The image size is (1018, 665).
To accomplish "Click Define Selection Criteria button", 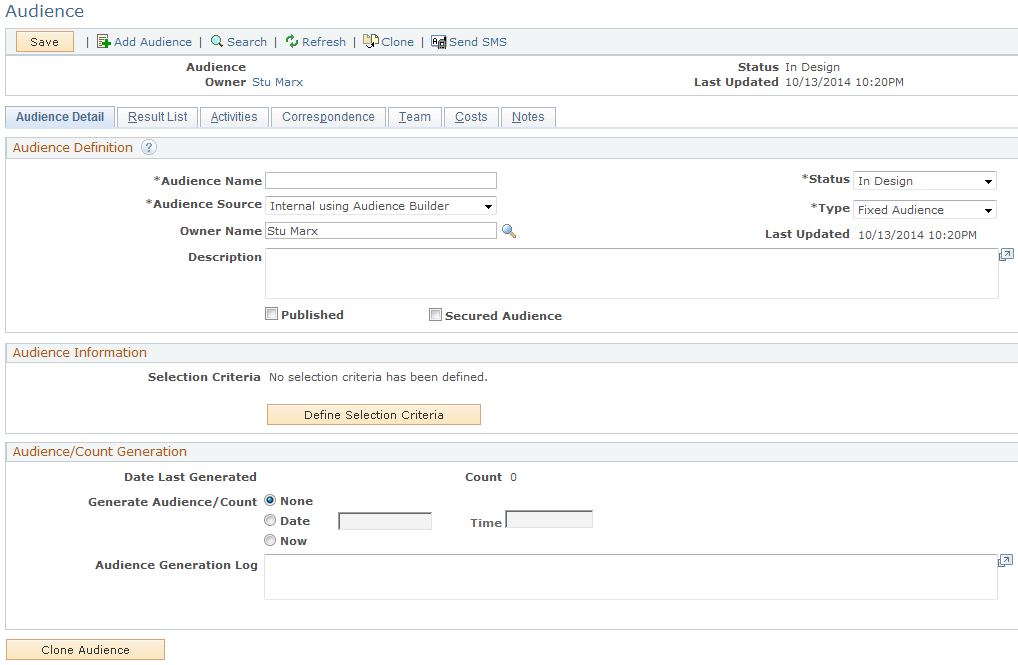I will [374, 415].
